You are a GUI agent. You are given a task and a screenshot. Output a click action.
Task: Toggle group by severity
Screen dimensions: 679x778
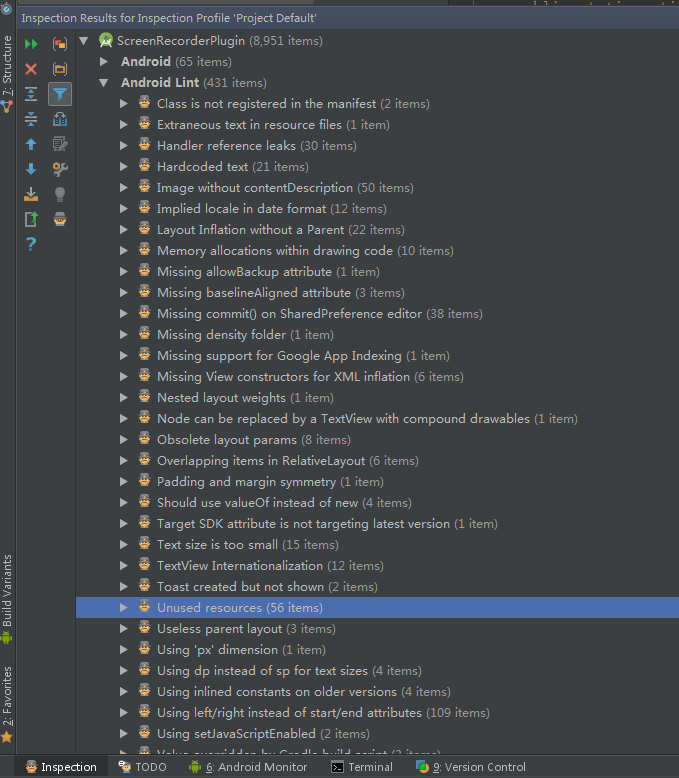[x=60, y=44]
